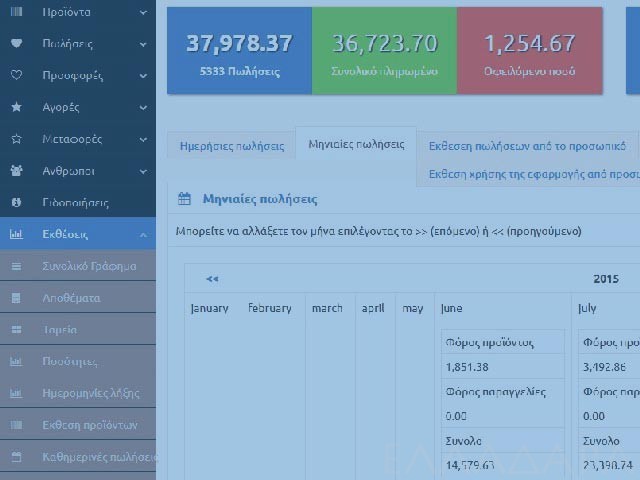Click the grid icon beside Ταμεία
The height and width of the screenshot is (480, 640).
[x=16, y=330]
